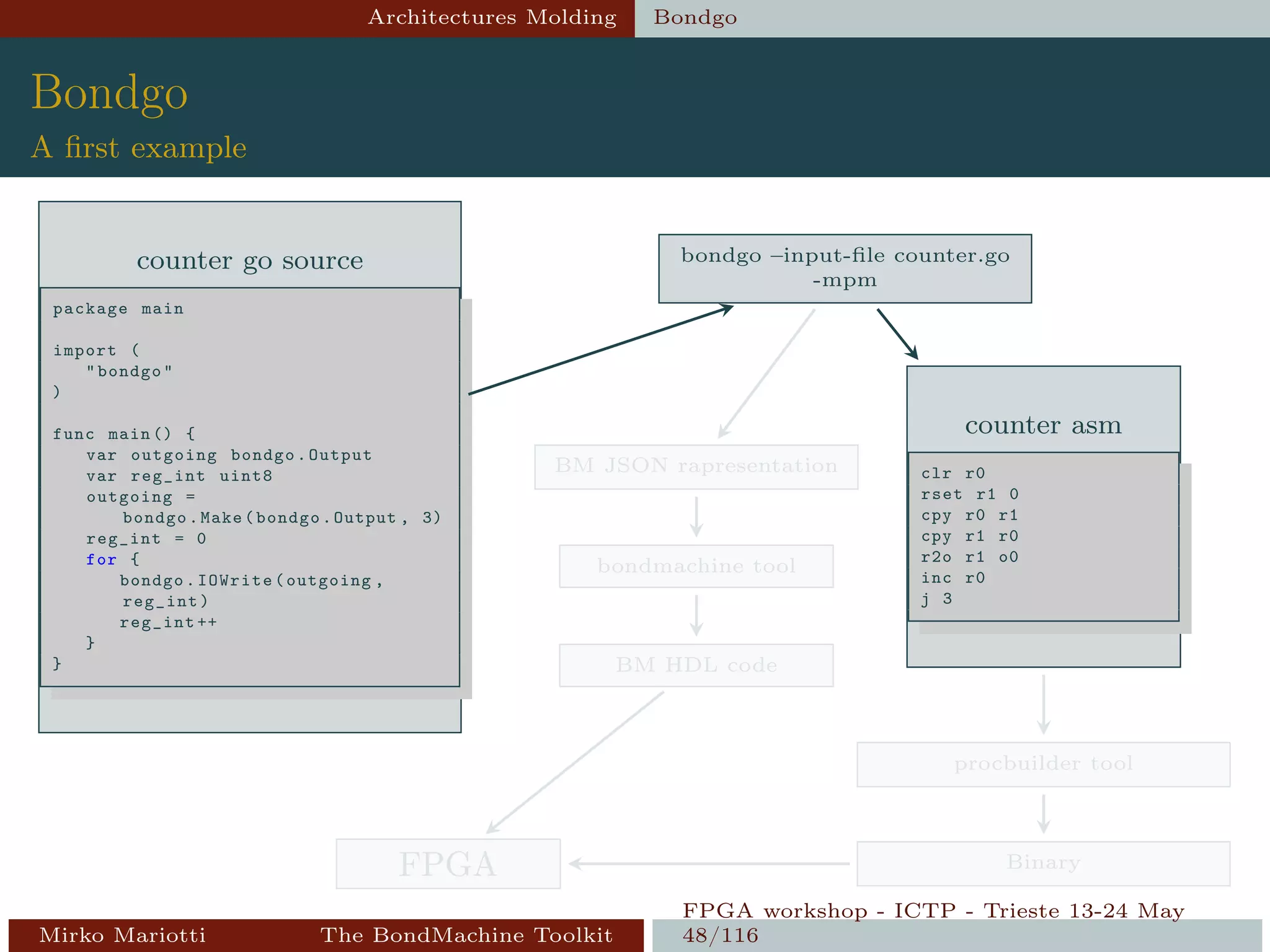The image size is (1270, 952).
Task: Click the FPGA box
Action: tap(448, 864)
